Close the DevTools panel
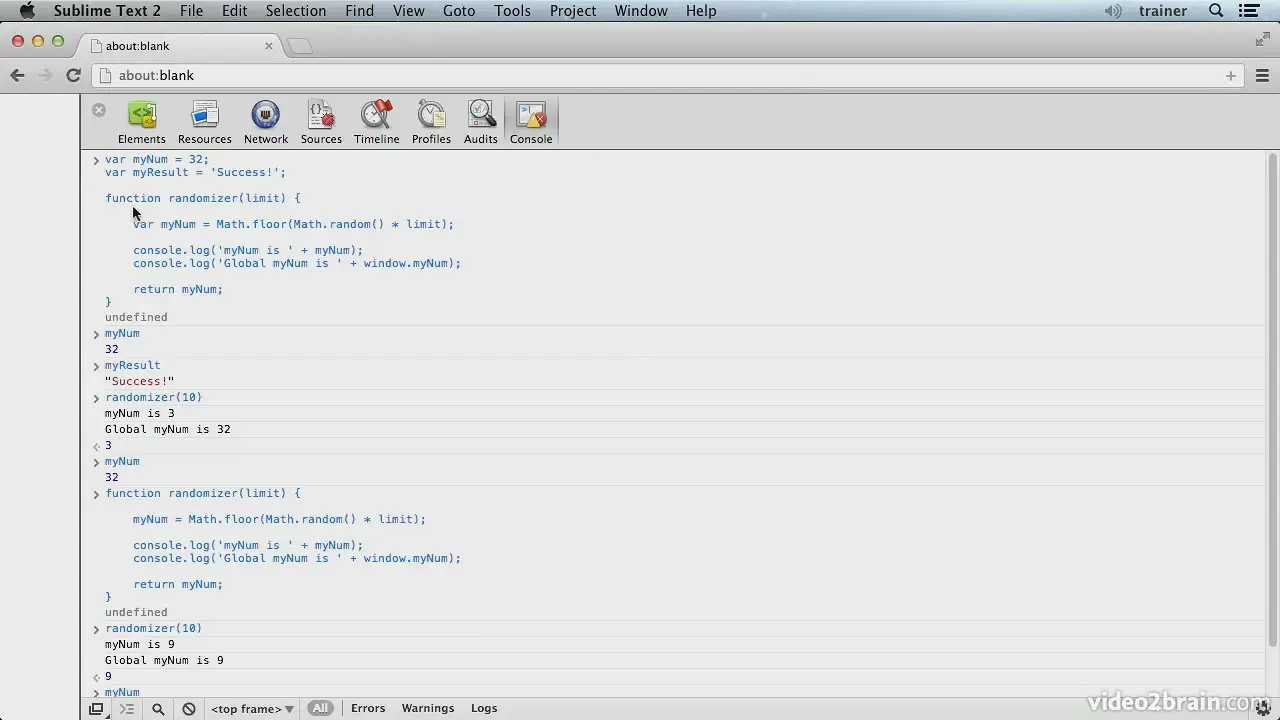Image resolution: width=1280 pixels, height=720 pixels. (99, 110)
